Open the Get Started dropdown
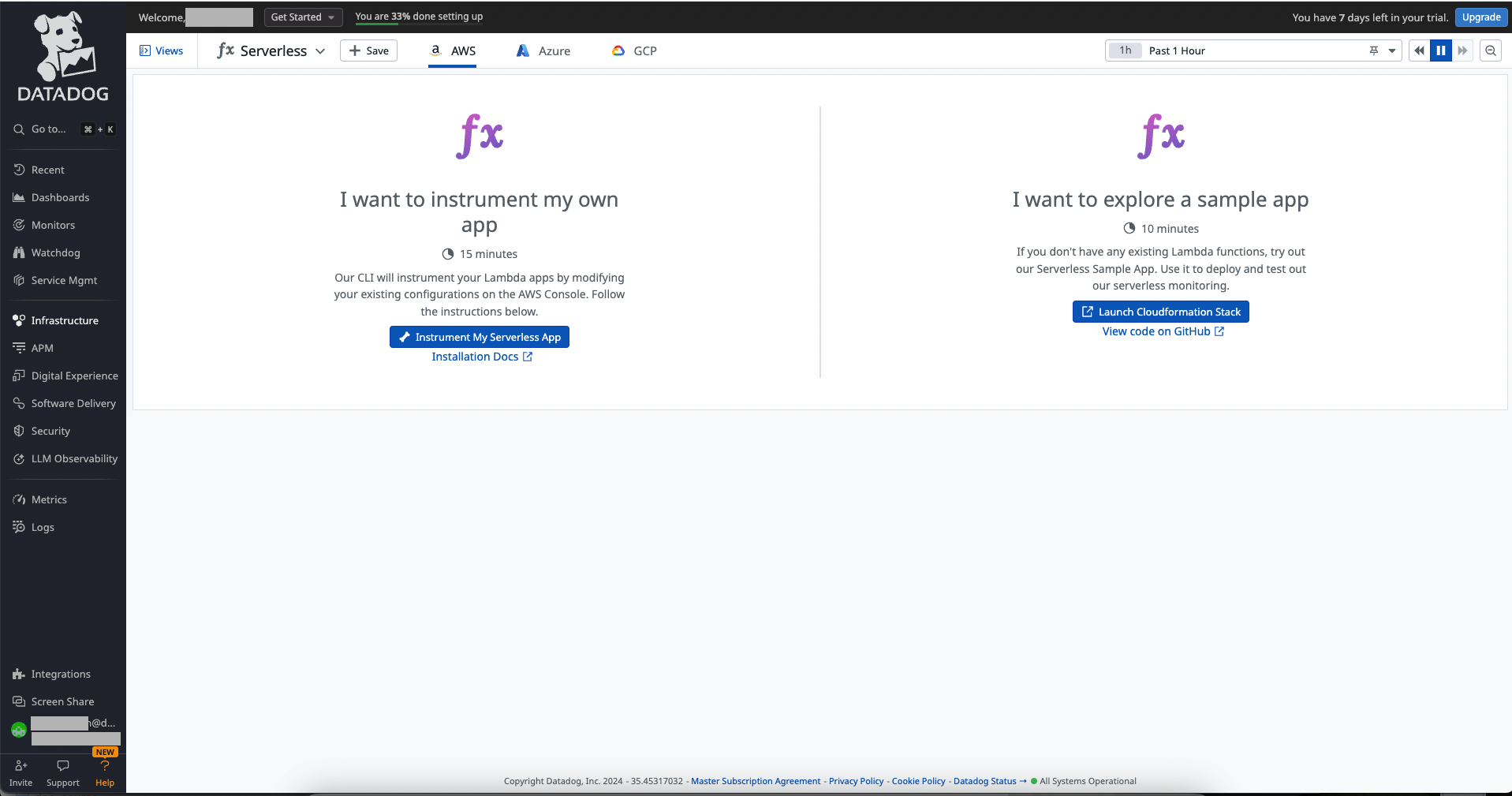The image size is (1512, 796). click(x=303, y=17)
